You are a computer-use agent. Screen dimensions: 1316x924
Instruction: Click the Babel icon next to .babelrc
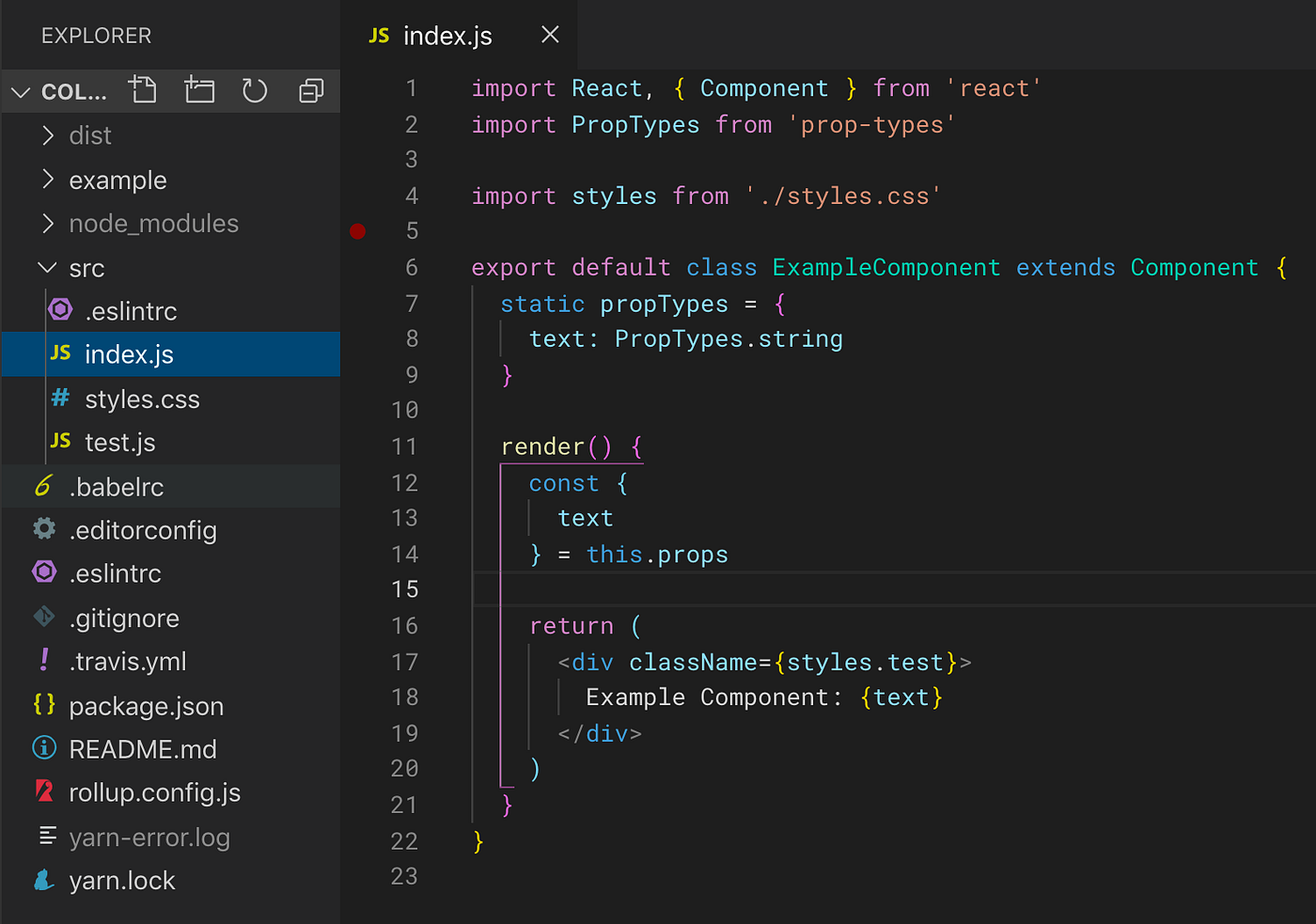[x=44, y=485]
